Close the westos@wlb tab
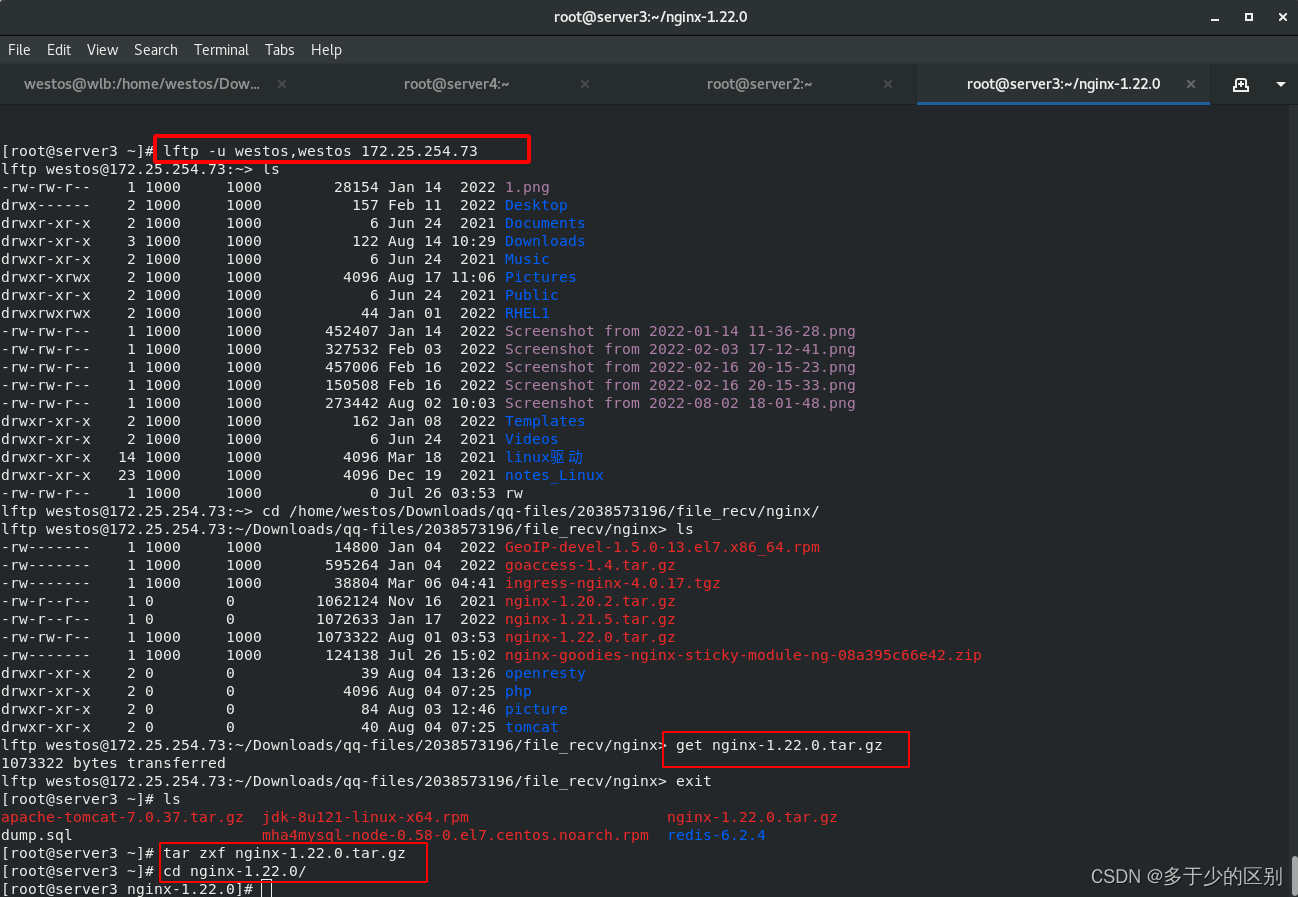This screenshot has width=1298, height=897. coord(282,84)
